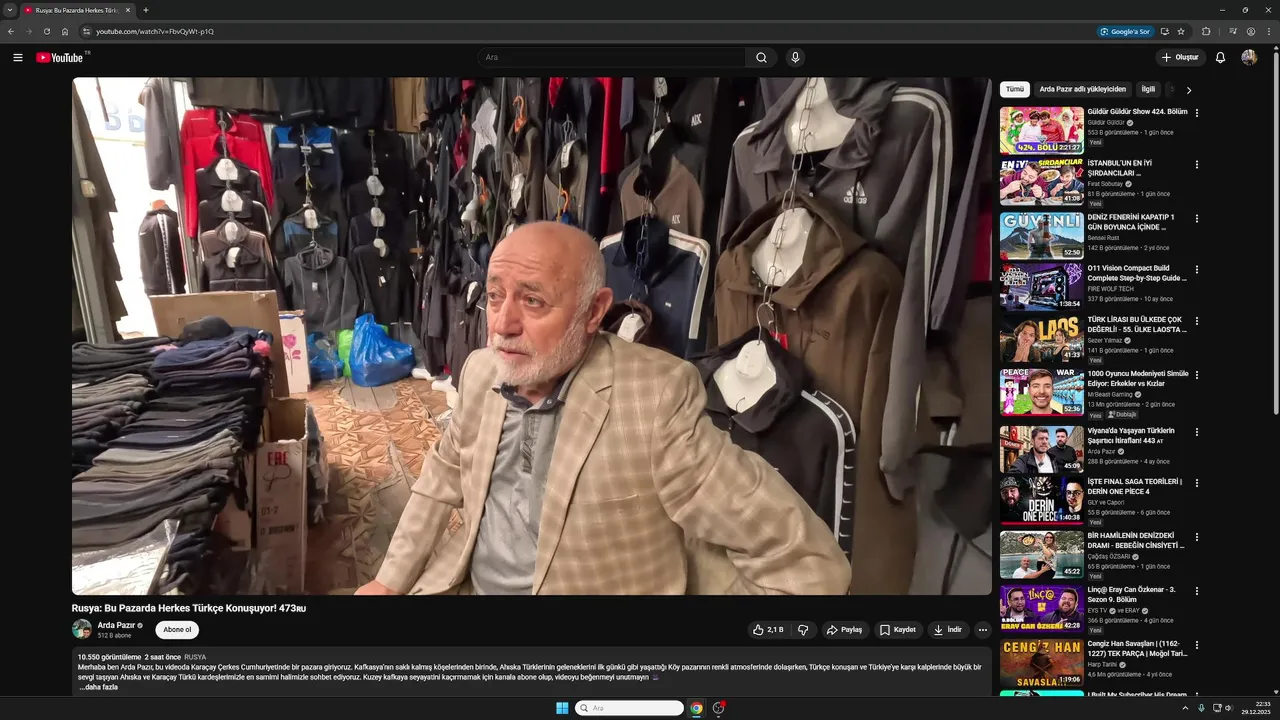Click the Chrome icon in the taskbar
Image resolution: width=1280 pixels, height=720 pixels.
point(696,708)
